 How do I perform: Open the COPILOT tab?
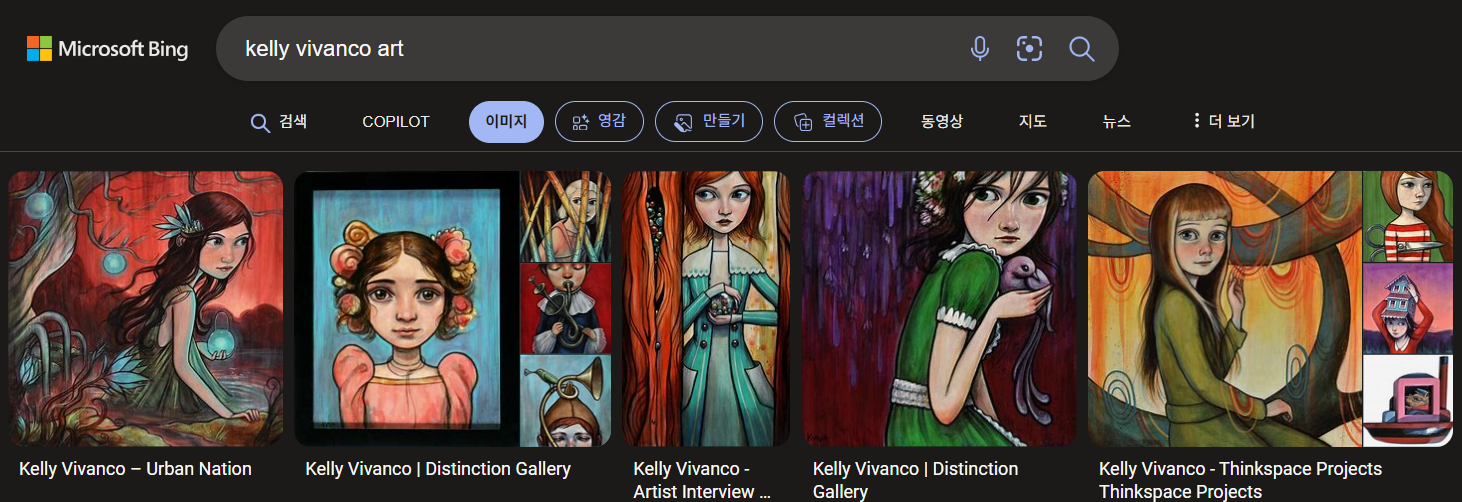point(396,122)
